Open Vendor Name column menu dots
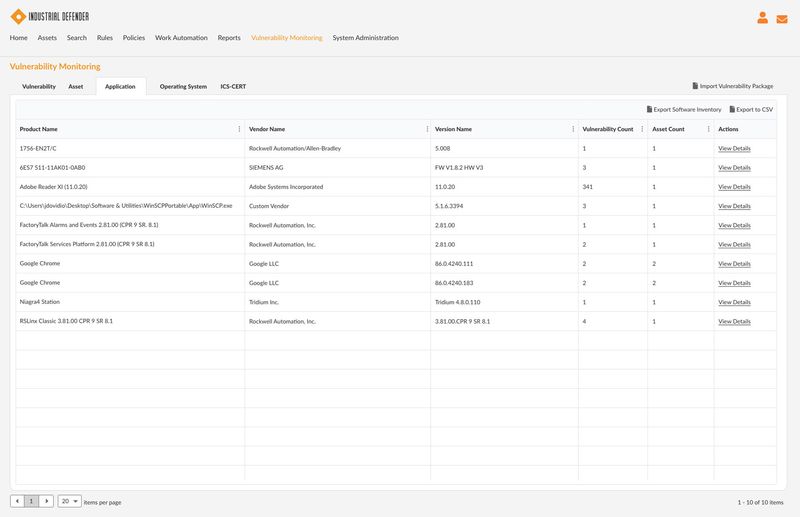Viewport: 800px width, 517px height. [x=427, y=129]
